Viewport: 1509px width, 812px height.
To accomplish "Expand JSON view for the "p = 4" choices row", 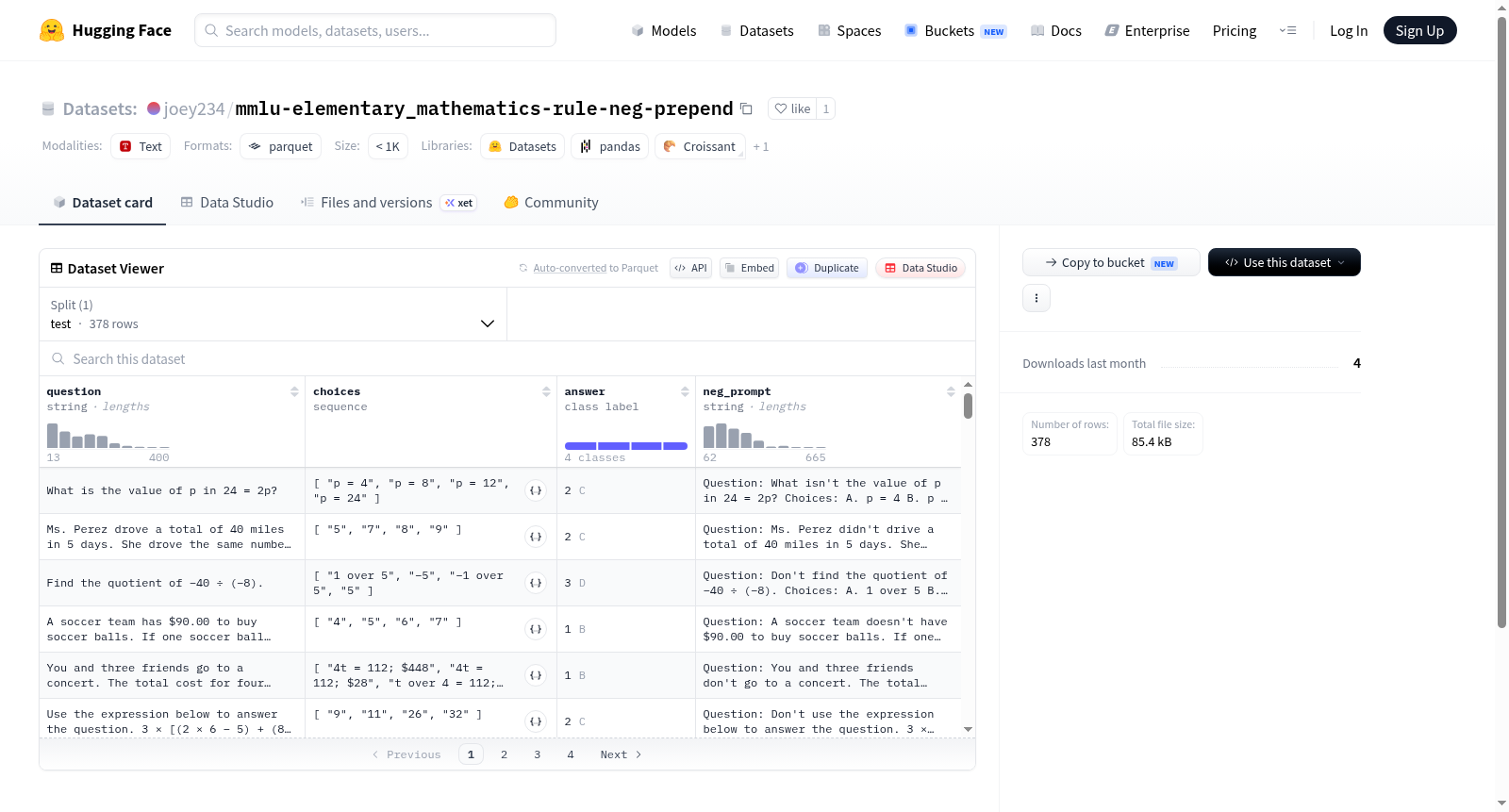I will click(x=536, y=490).
